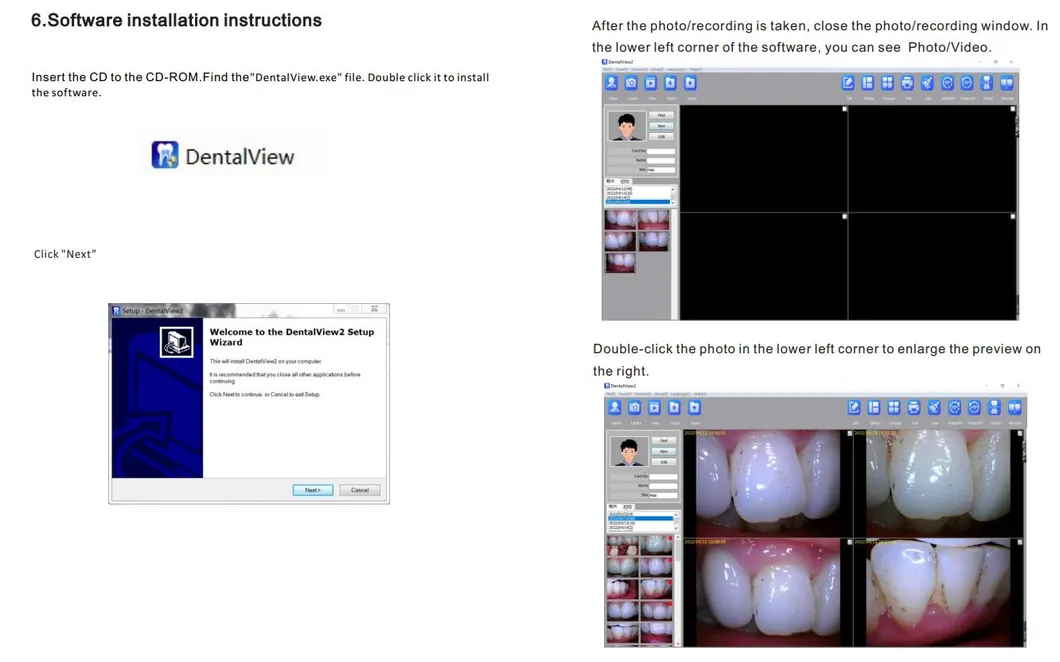Select the highlighted date entry in upper list
The image size is (1060, 662).
[638, 203]
